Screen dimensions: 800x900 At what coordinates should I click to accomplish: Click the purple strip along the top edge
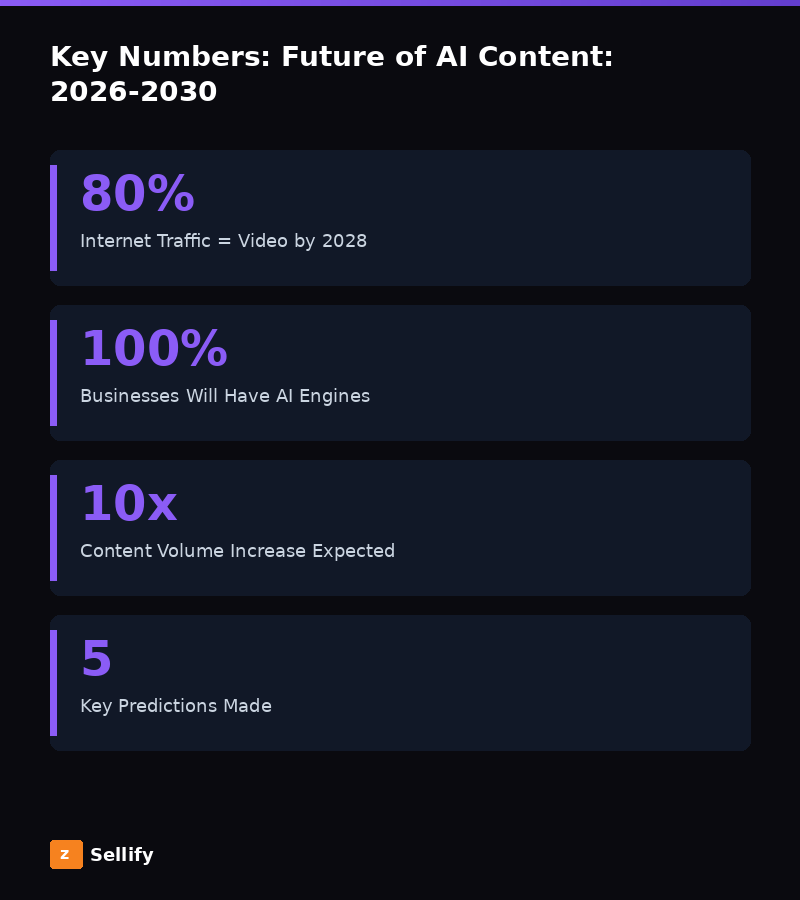[400, 3]
